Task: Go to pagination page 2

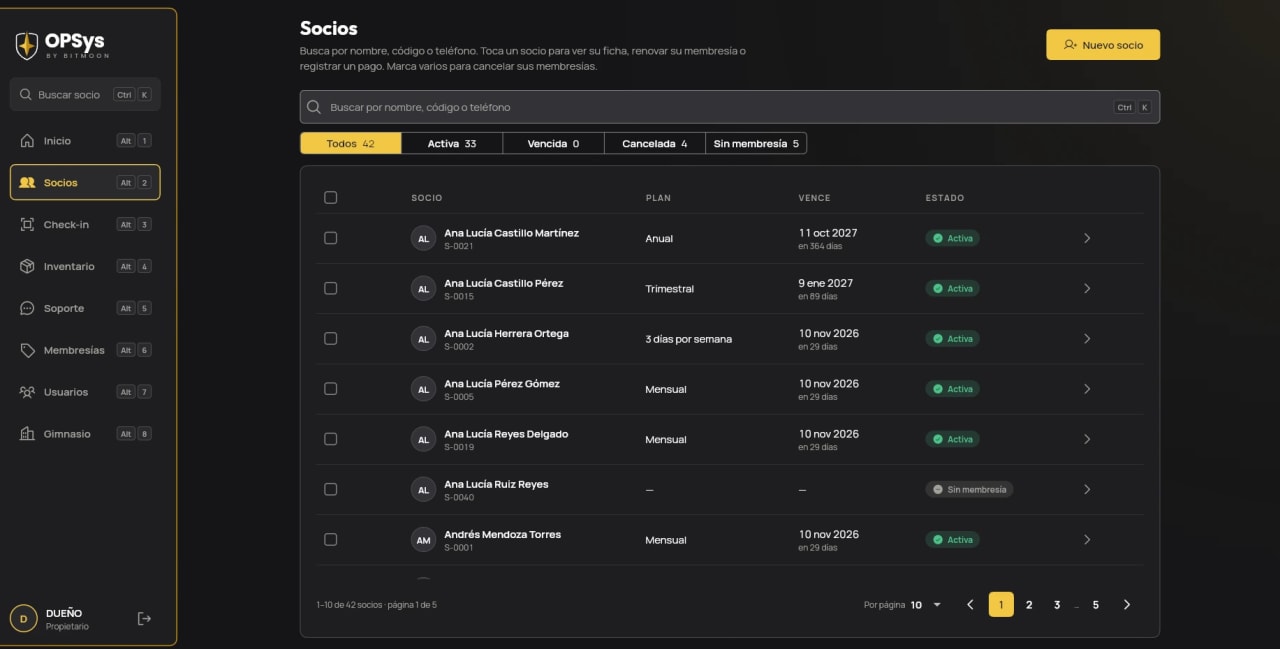Action: (x=1029, y=605)
